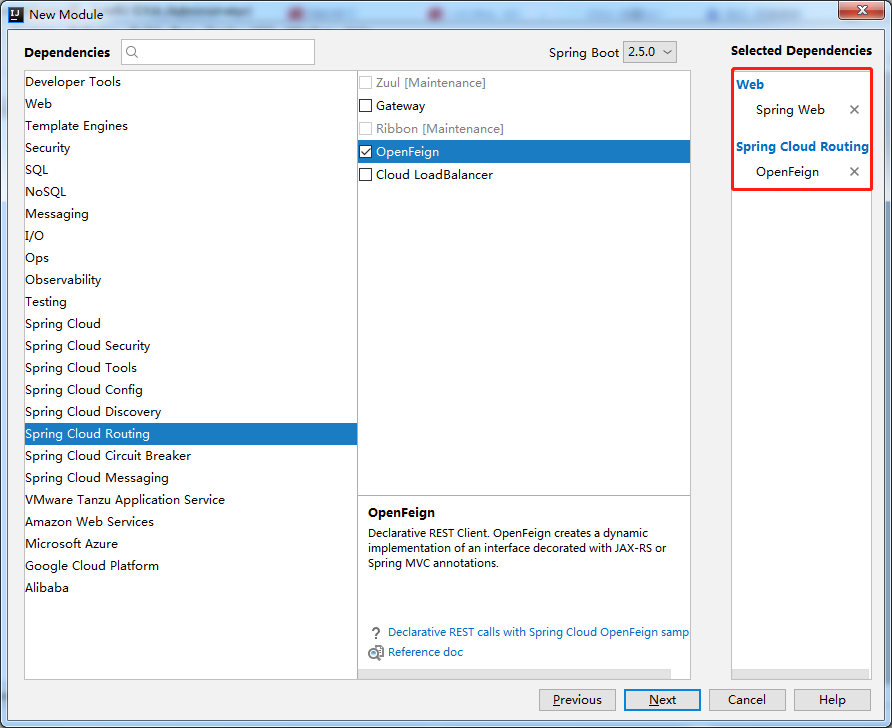Viewport: 892px width, 728px height.
Task: Select the Testing category
Action: click(191, 301)
